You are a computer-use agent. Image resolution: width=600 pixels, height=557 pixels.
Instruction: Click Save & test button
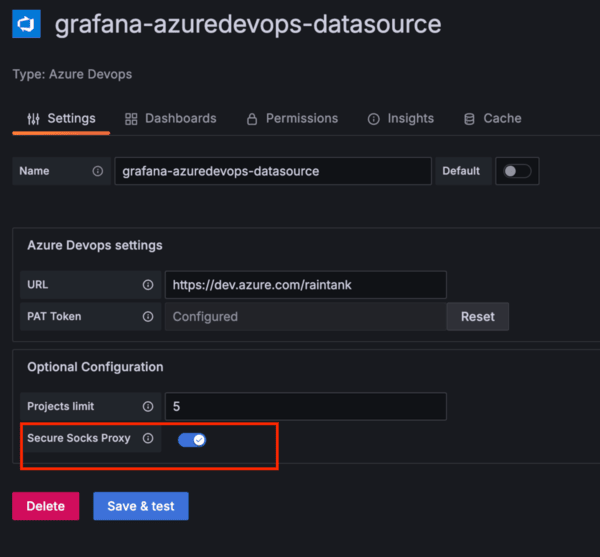(141, 506)
